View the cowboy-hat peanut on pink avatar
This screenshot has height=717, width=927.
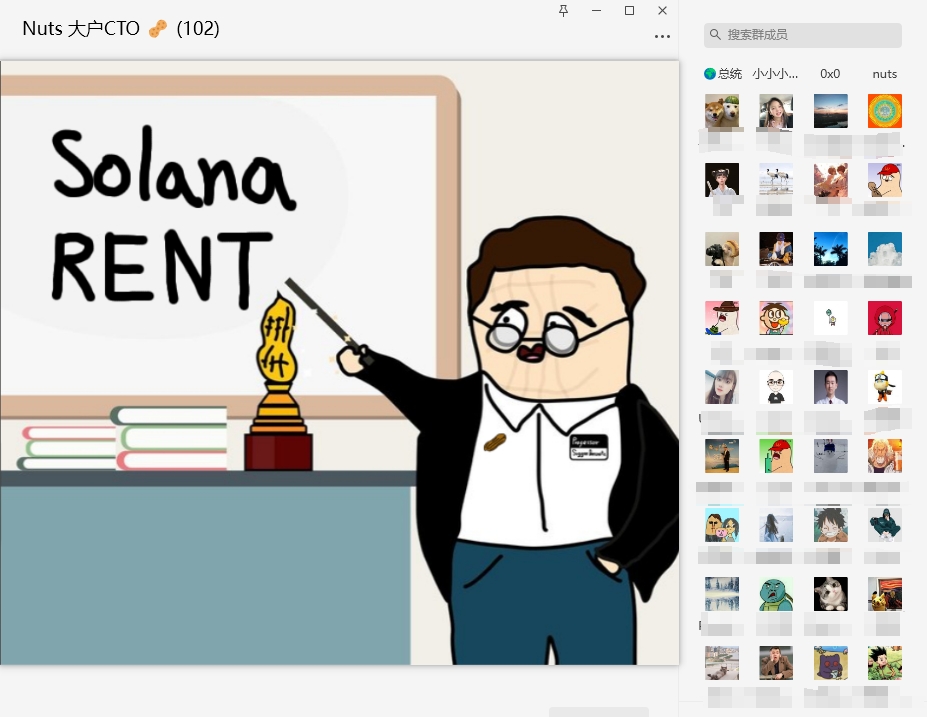tap(722, 318)
